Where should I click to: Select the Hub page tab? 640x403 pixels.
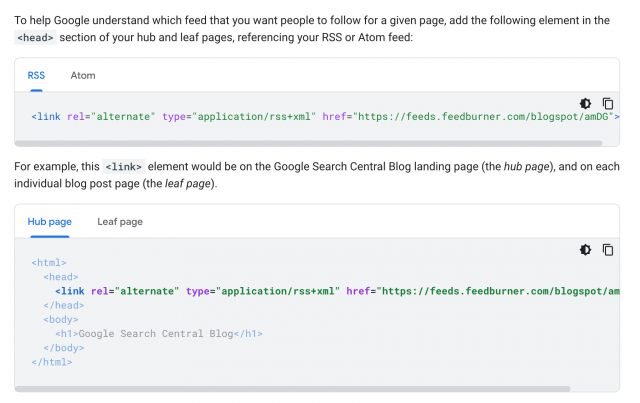point(50,222)
